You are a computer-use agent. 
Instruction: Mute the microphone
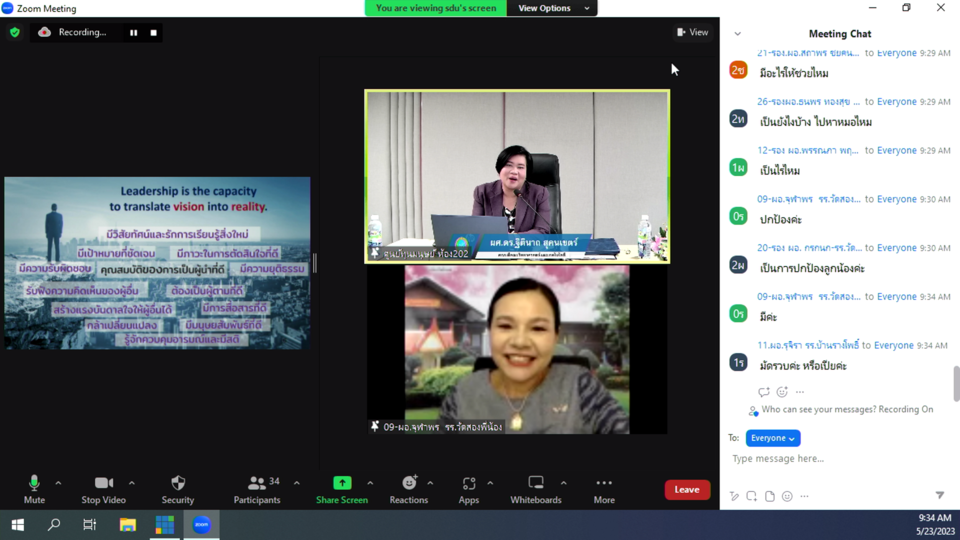[34, 489]
